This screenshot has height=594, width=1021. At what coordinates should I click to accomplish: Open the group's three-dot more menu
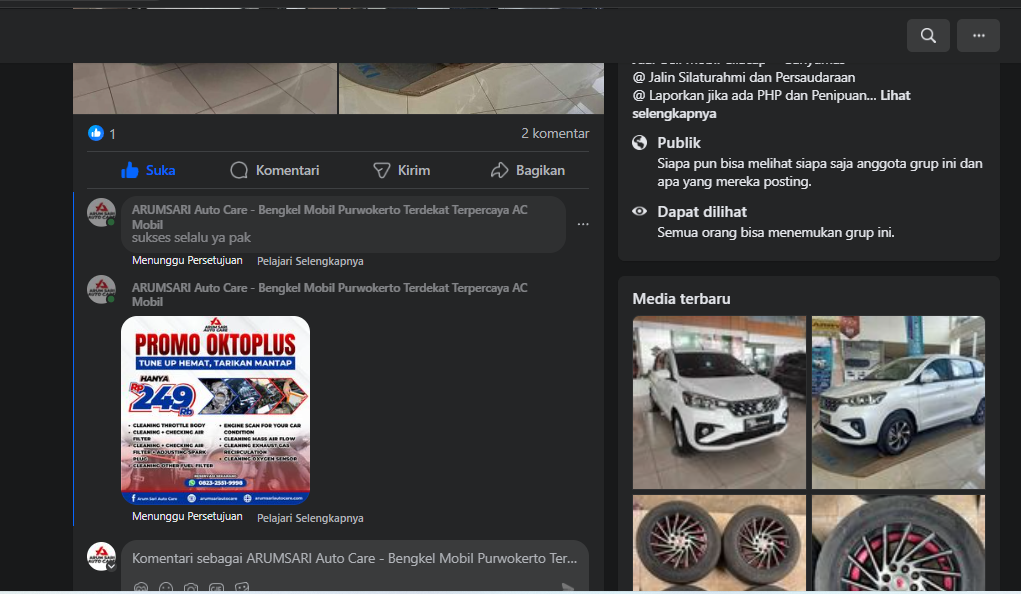click(978, 35)
